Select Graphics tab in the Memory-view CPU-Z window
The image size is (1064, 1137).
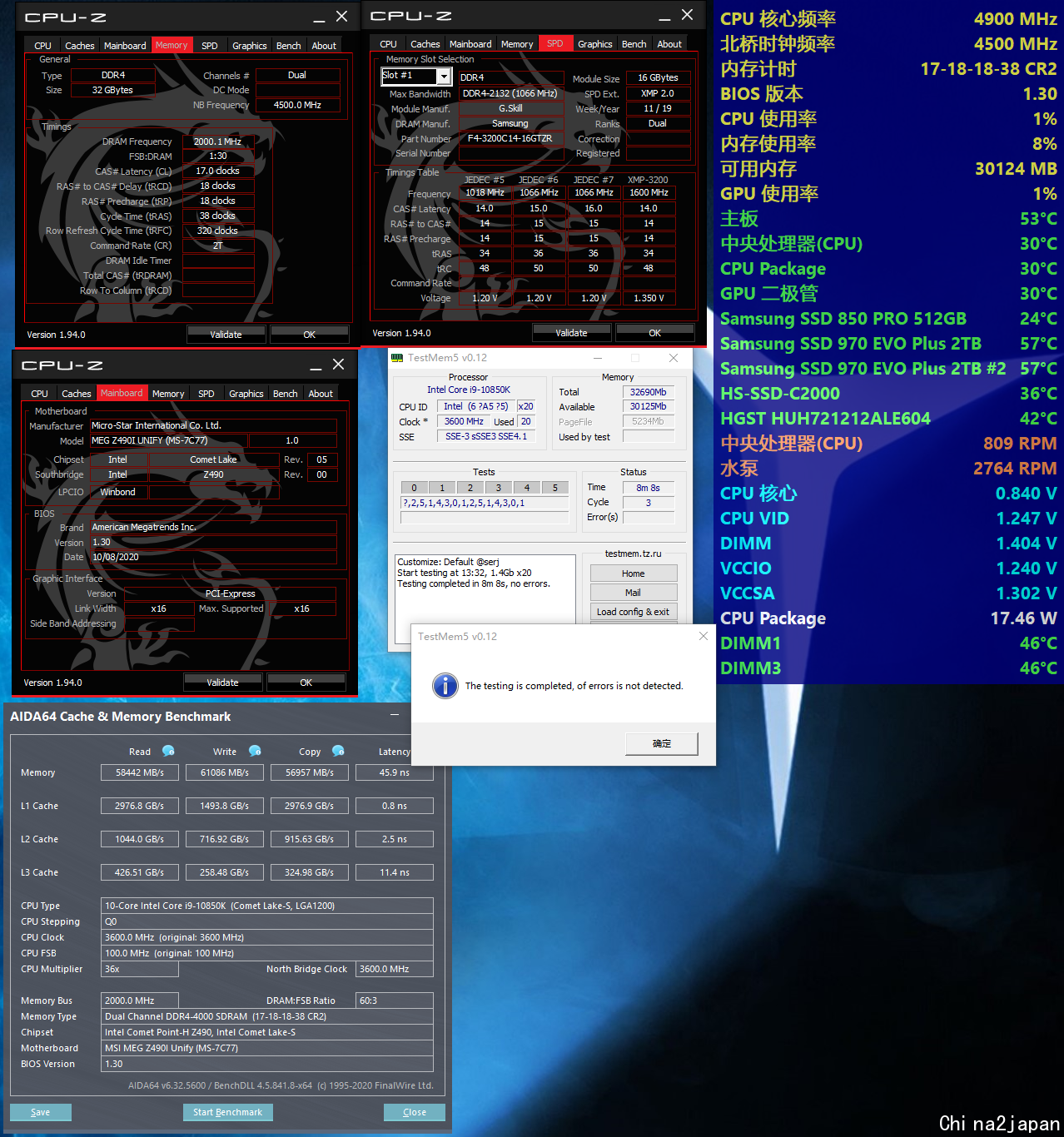(250, 46)
